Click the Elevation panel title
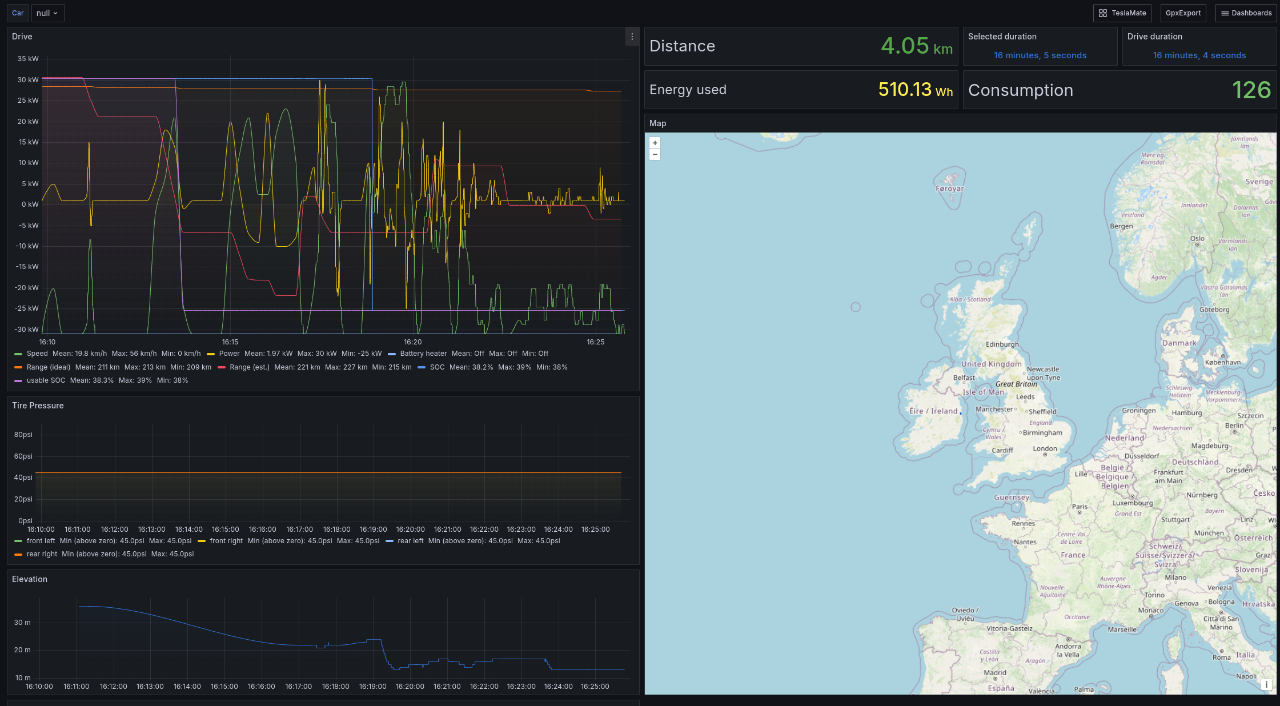 (30, 579)
